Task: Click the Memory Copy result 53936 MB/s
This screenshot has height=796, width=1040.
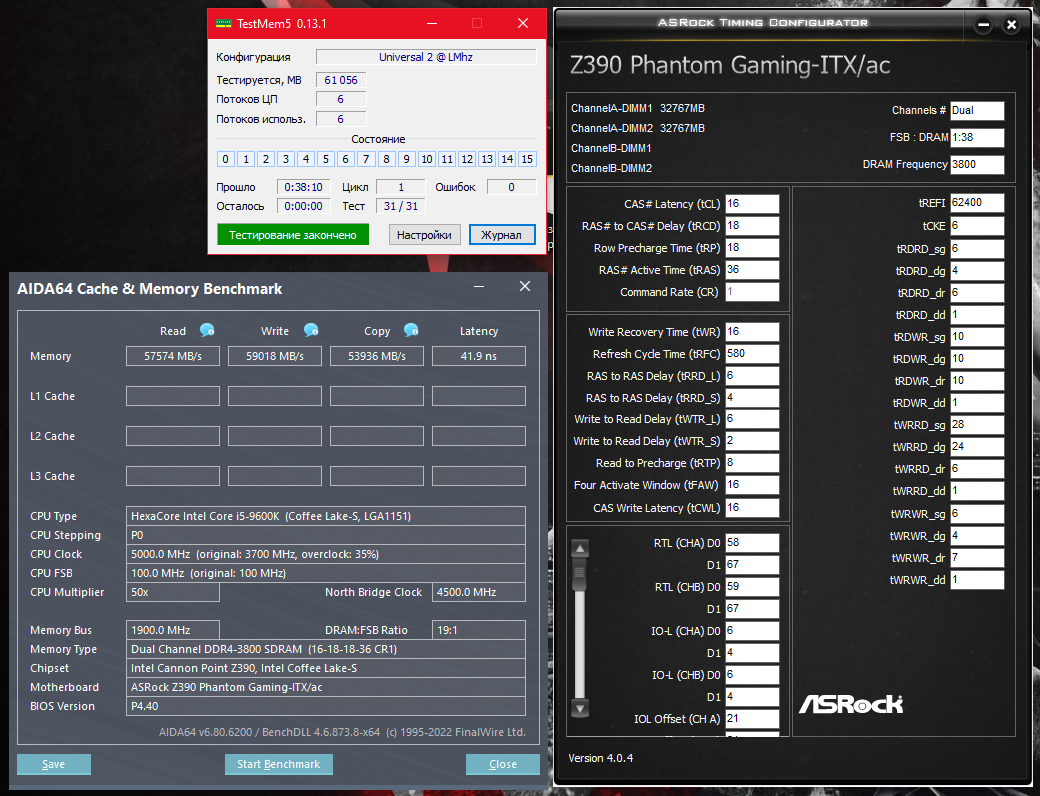Action: (377, 356)
